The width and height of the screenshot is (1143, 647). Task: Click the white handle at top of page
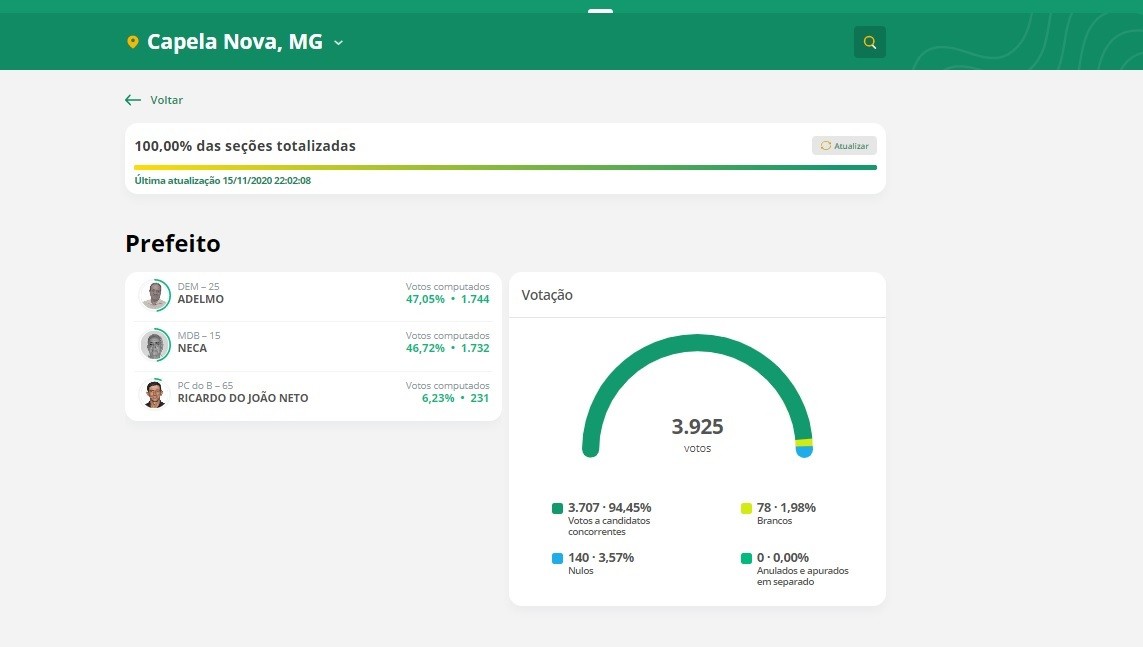600,11
